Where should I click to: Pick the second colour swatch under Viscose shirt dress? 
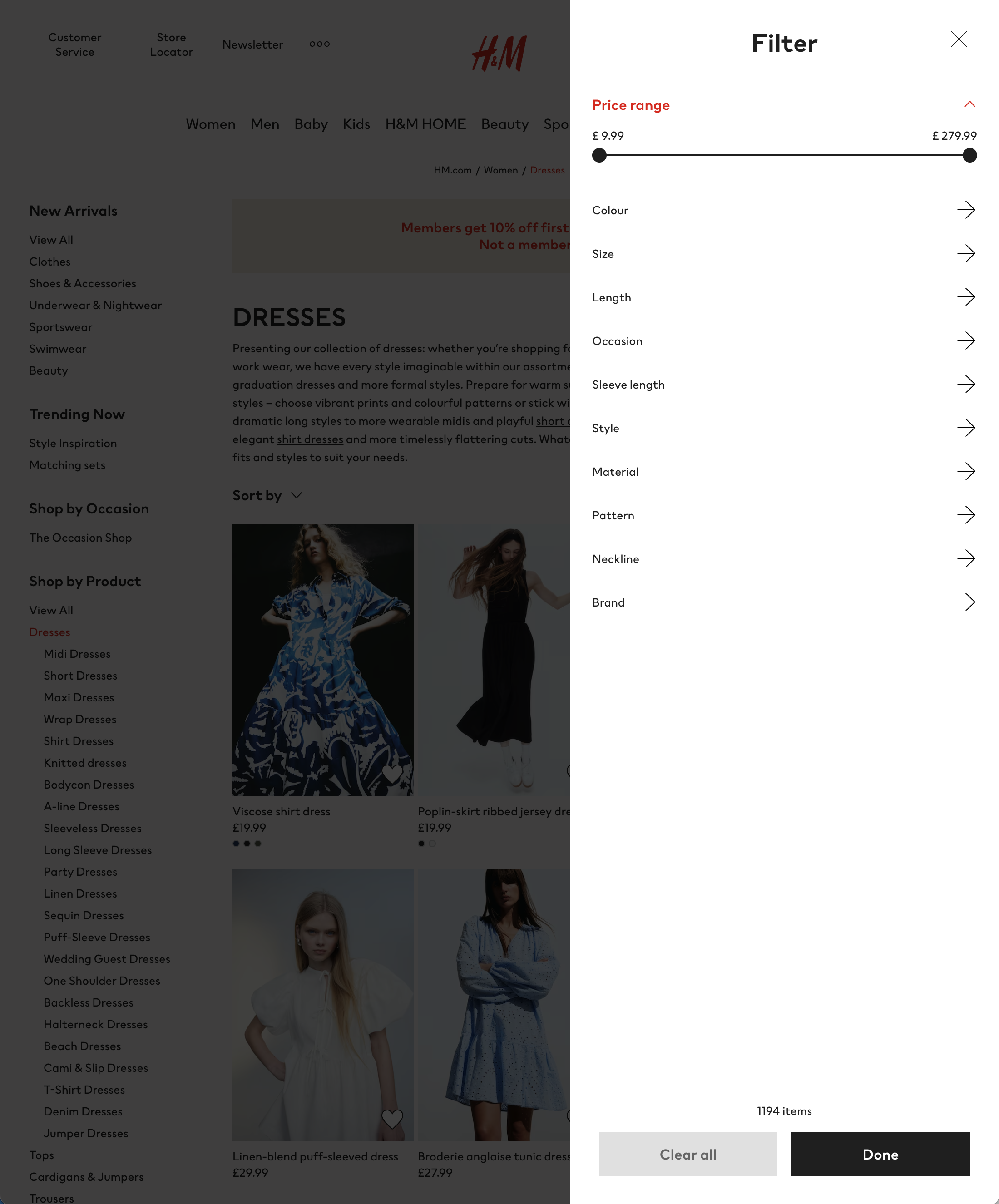pos(247,844)
